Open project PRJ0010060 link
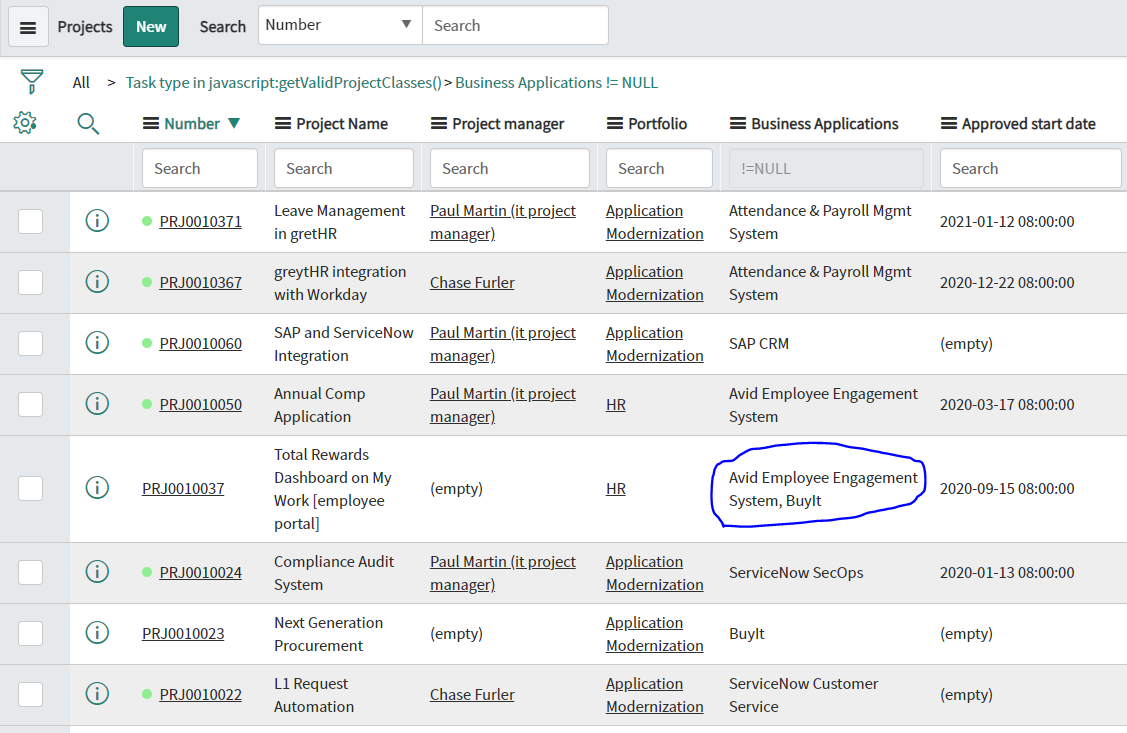 click(x=201, y=344)
